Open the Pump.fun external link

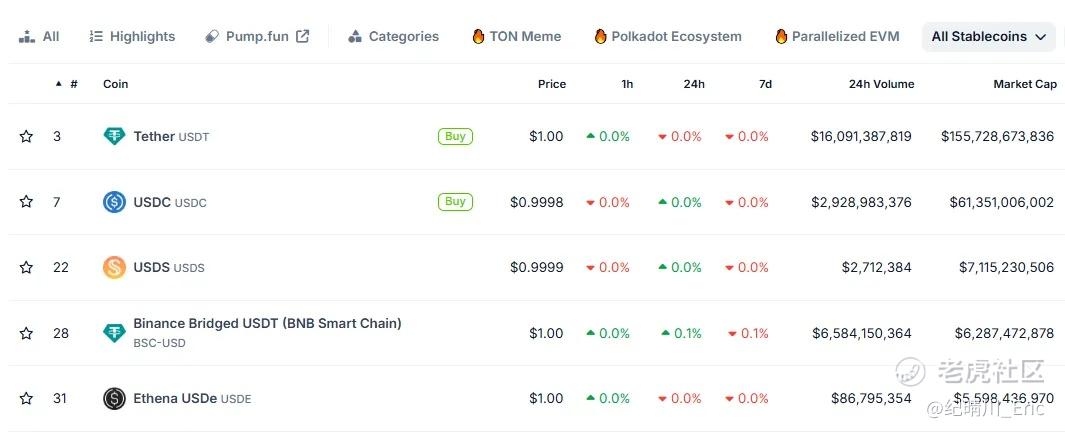pos(257,37)
